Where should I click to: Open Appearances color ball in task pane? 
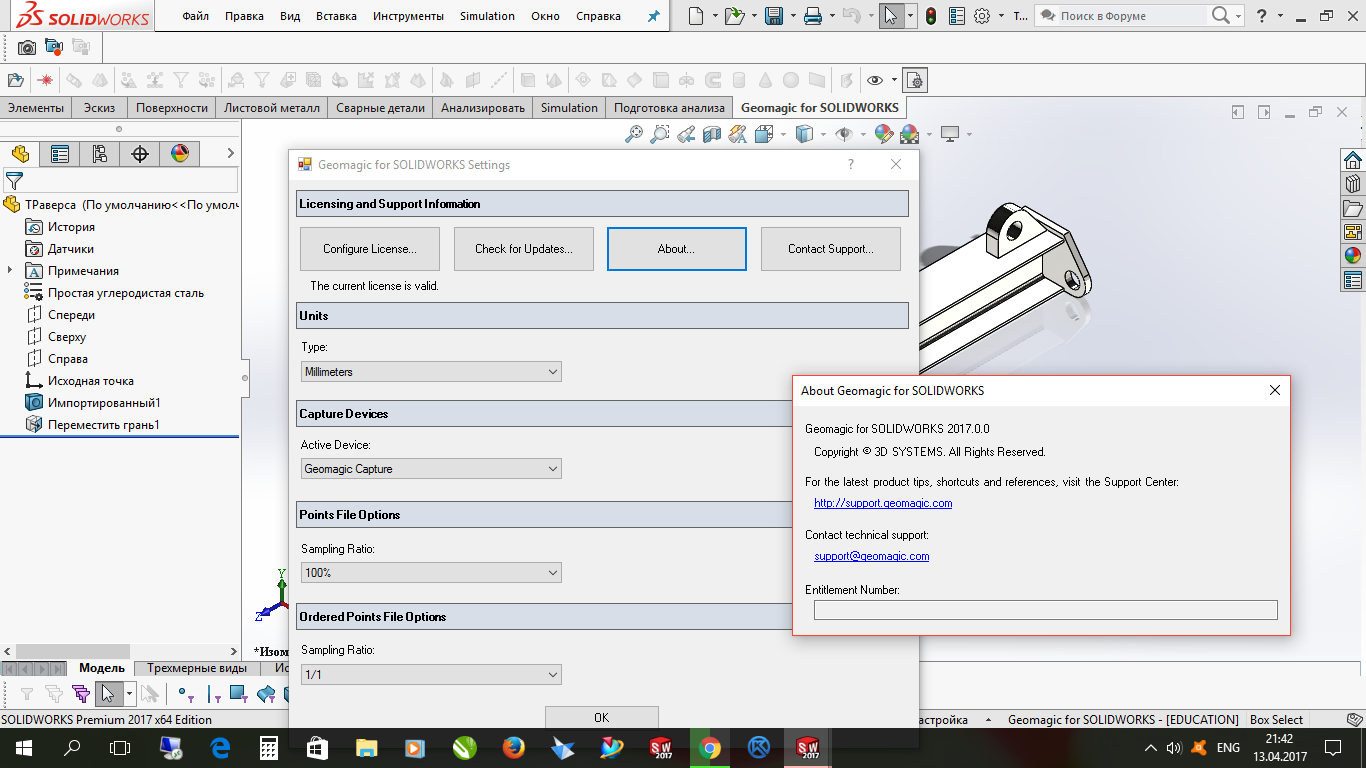pyautogui.click(x=1353, y=255)
